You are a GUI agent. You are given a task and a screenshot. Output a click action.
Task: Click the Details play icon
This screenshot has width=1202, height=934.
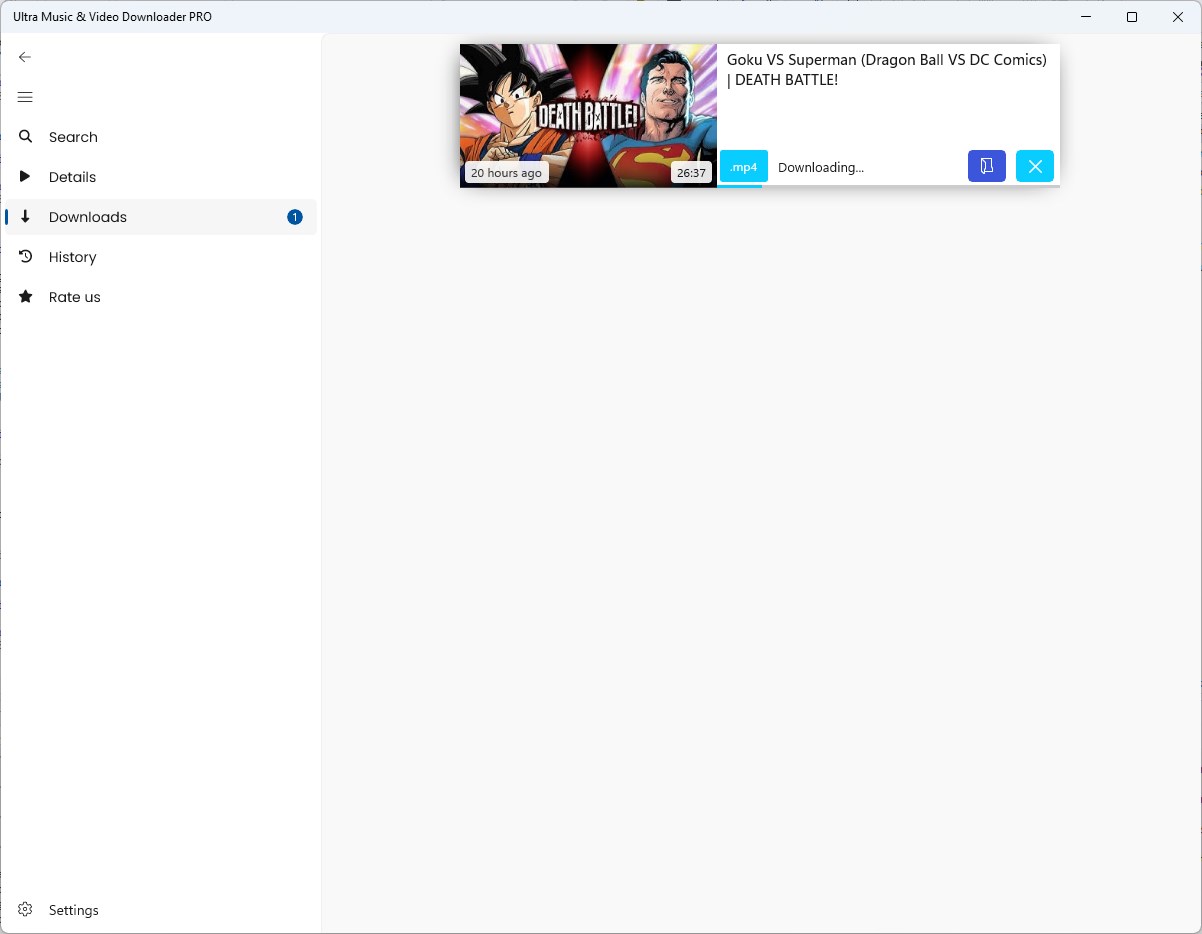click(26, 177)
